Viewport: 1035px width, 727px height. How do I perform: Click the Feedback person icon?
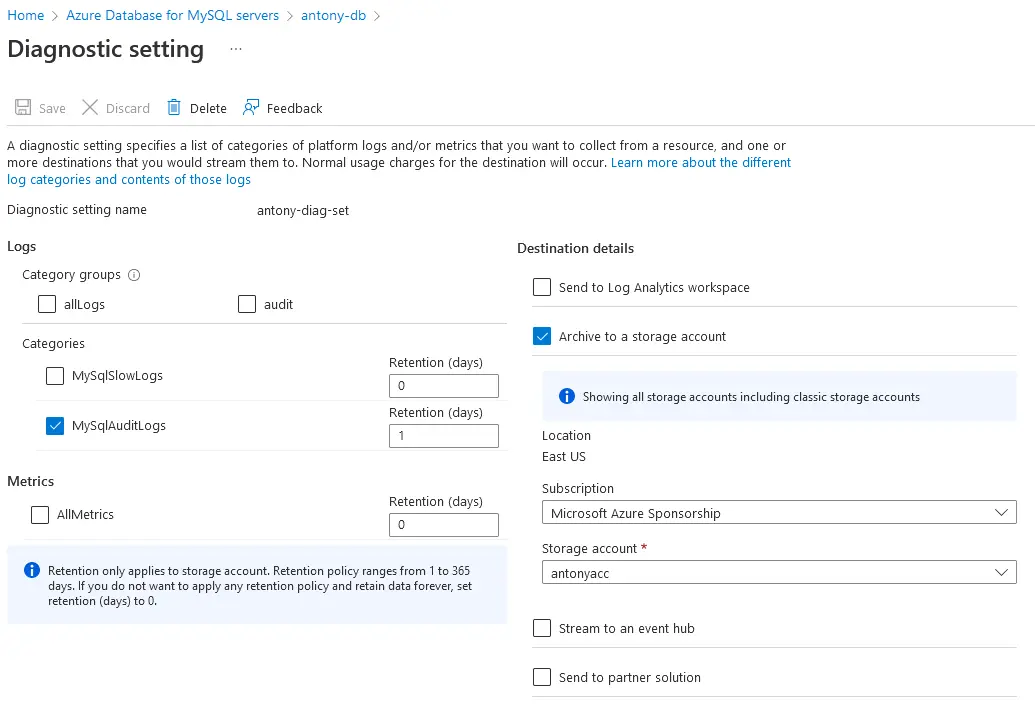251,108
